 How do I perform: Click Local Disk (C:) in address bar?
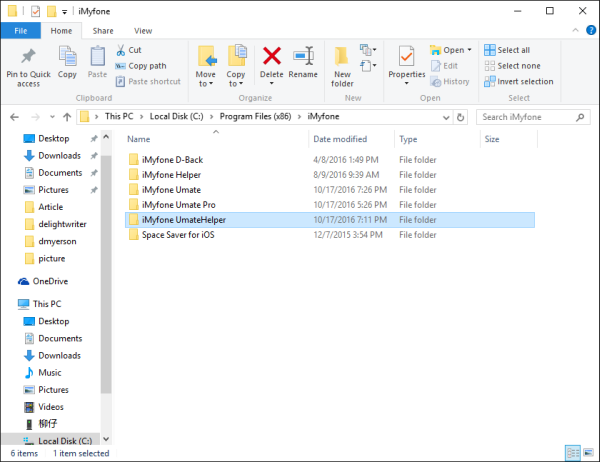176,116
